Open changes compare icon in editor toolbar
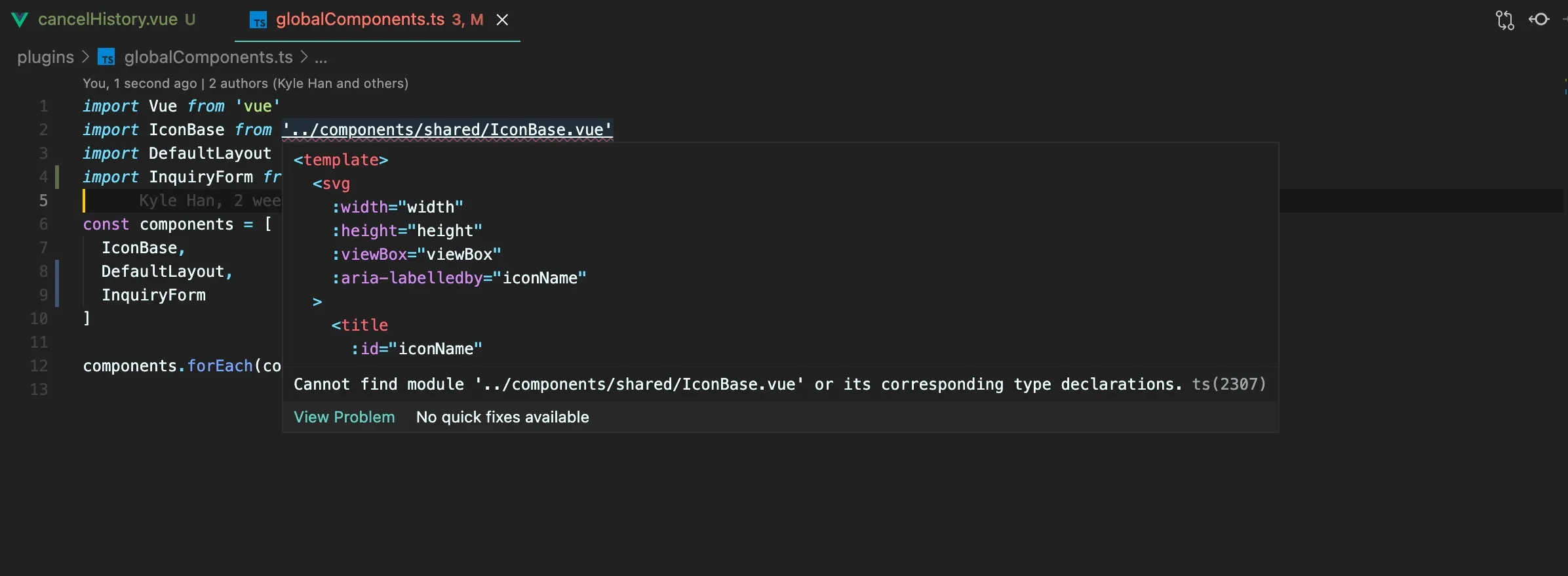The height and width of the screenshot is (576, 1568). coord(1505,20)
